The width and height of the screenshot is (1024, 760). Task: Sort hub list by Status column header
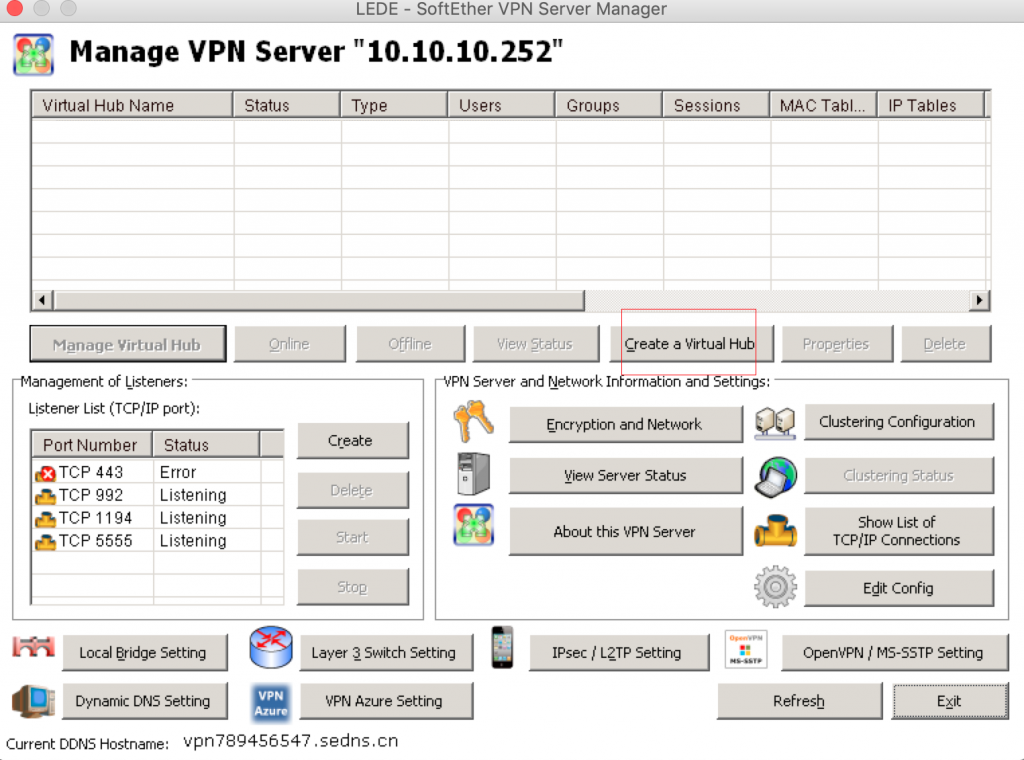click(x=287, y=105)
